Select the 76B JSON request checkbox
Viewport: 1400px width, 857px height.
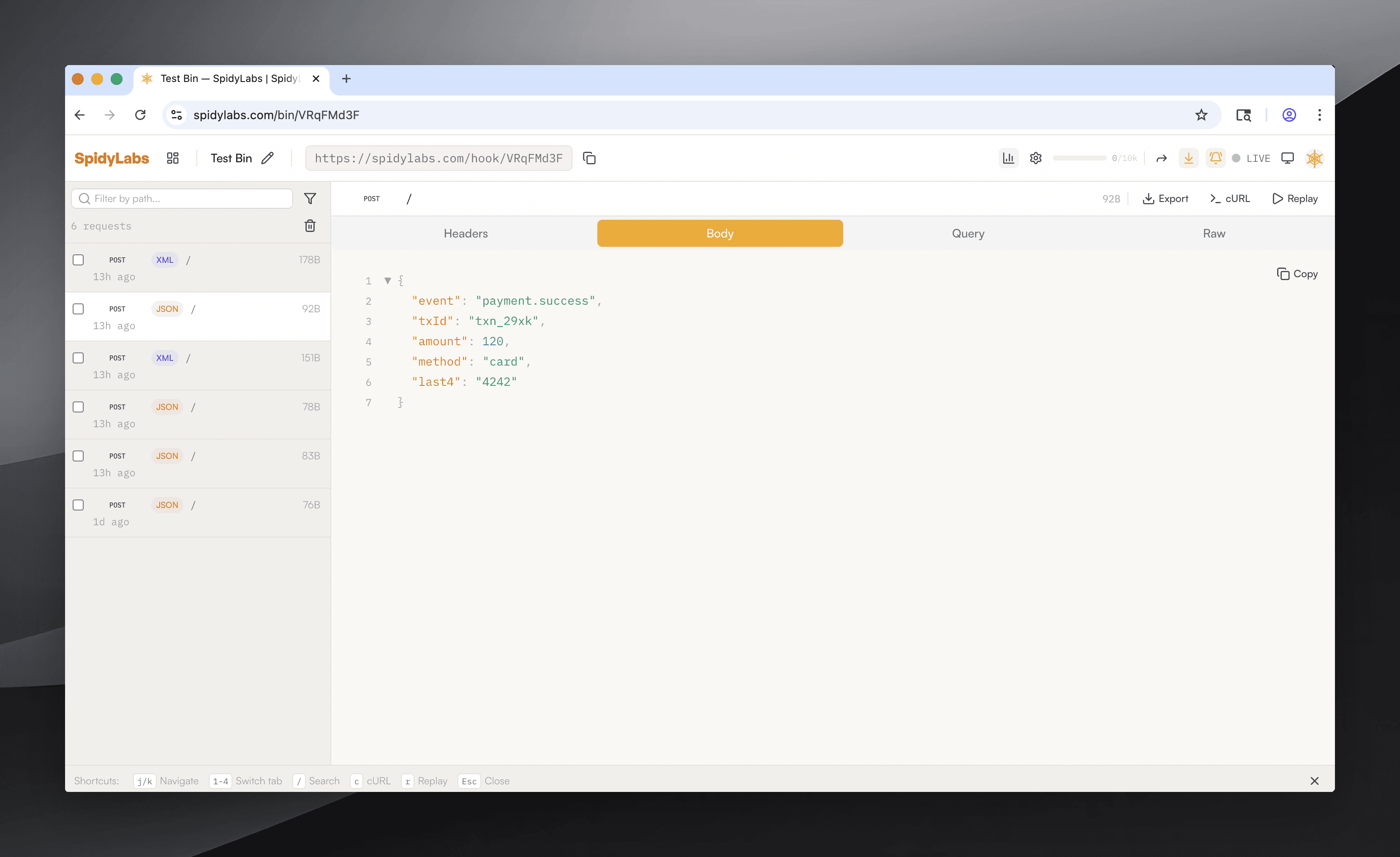(79, 505)
